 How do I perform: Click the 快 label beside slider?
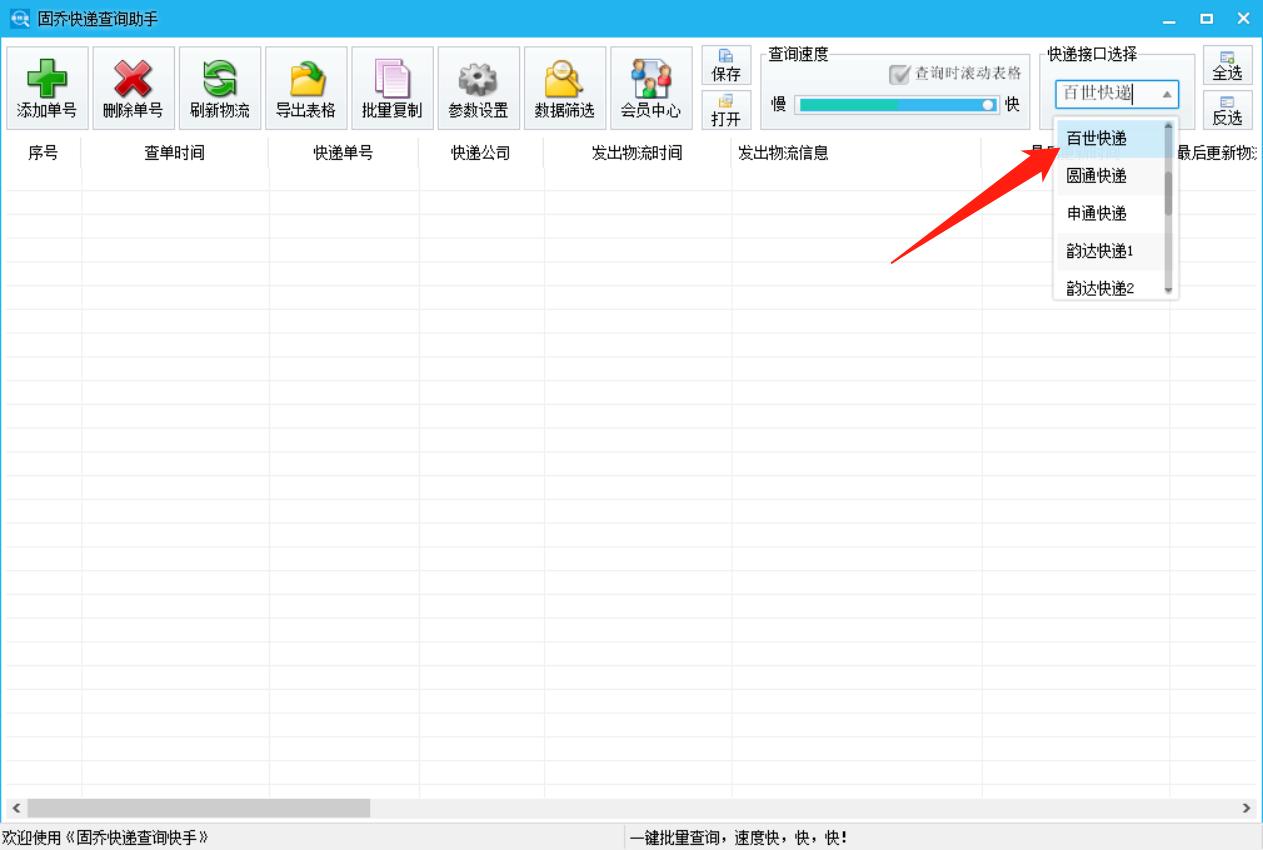click(1012, 104)
